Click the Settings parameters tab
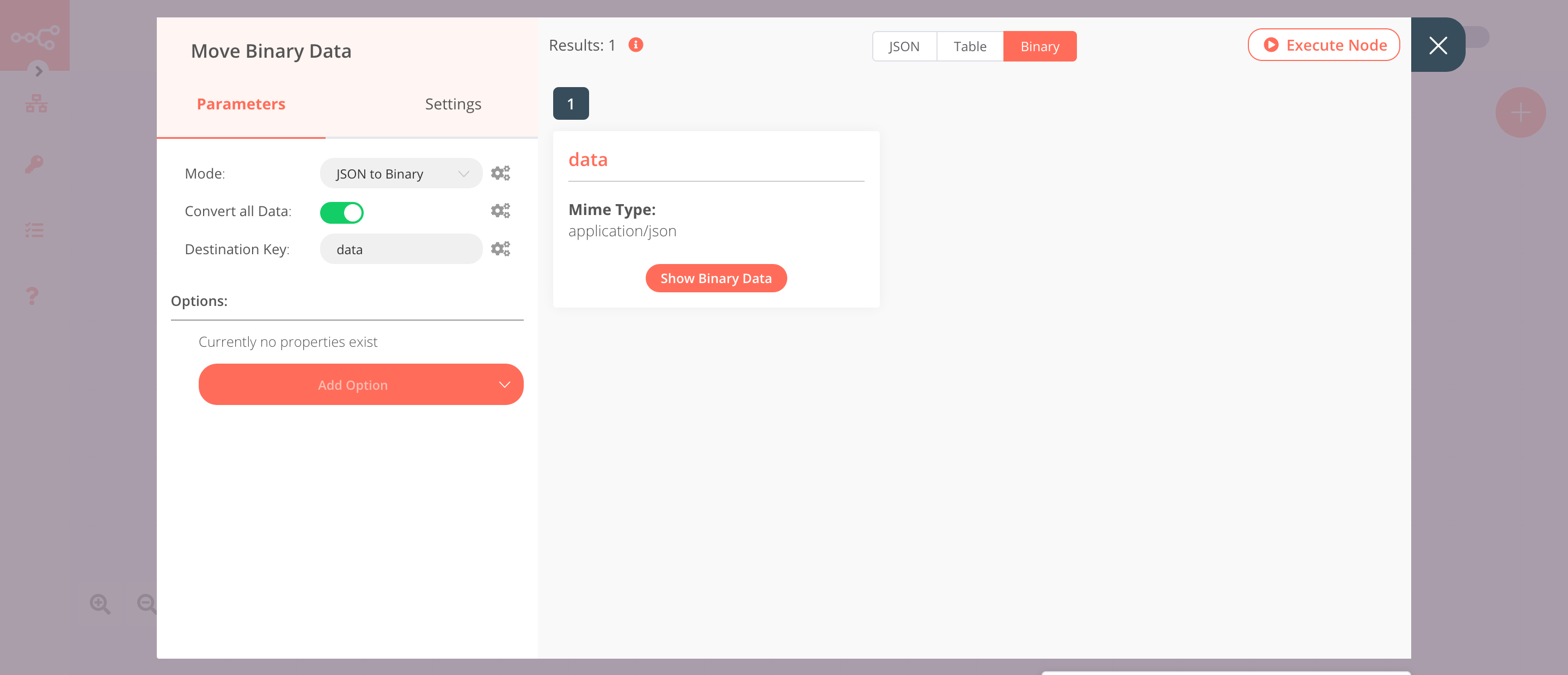Viewport: 1568px width, 675px height. [x=453, y=103]
